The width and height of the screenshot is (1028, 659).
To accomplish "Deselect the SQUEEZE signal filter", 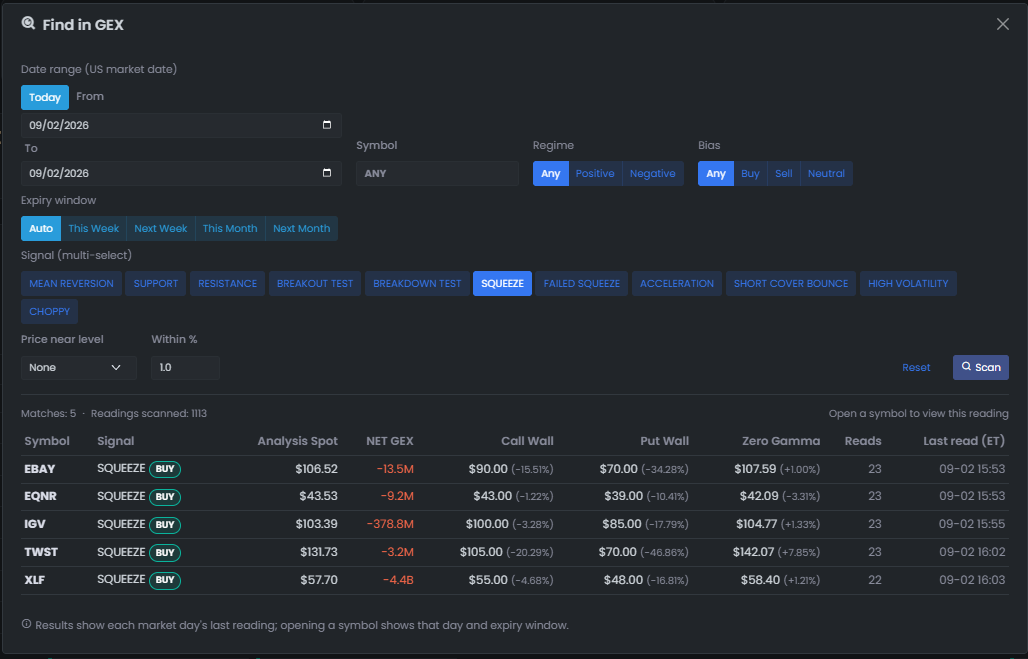I will [x=502, y=283].
